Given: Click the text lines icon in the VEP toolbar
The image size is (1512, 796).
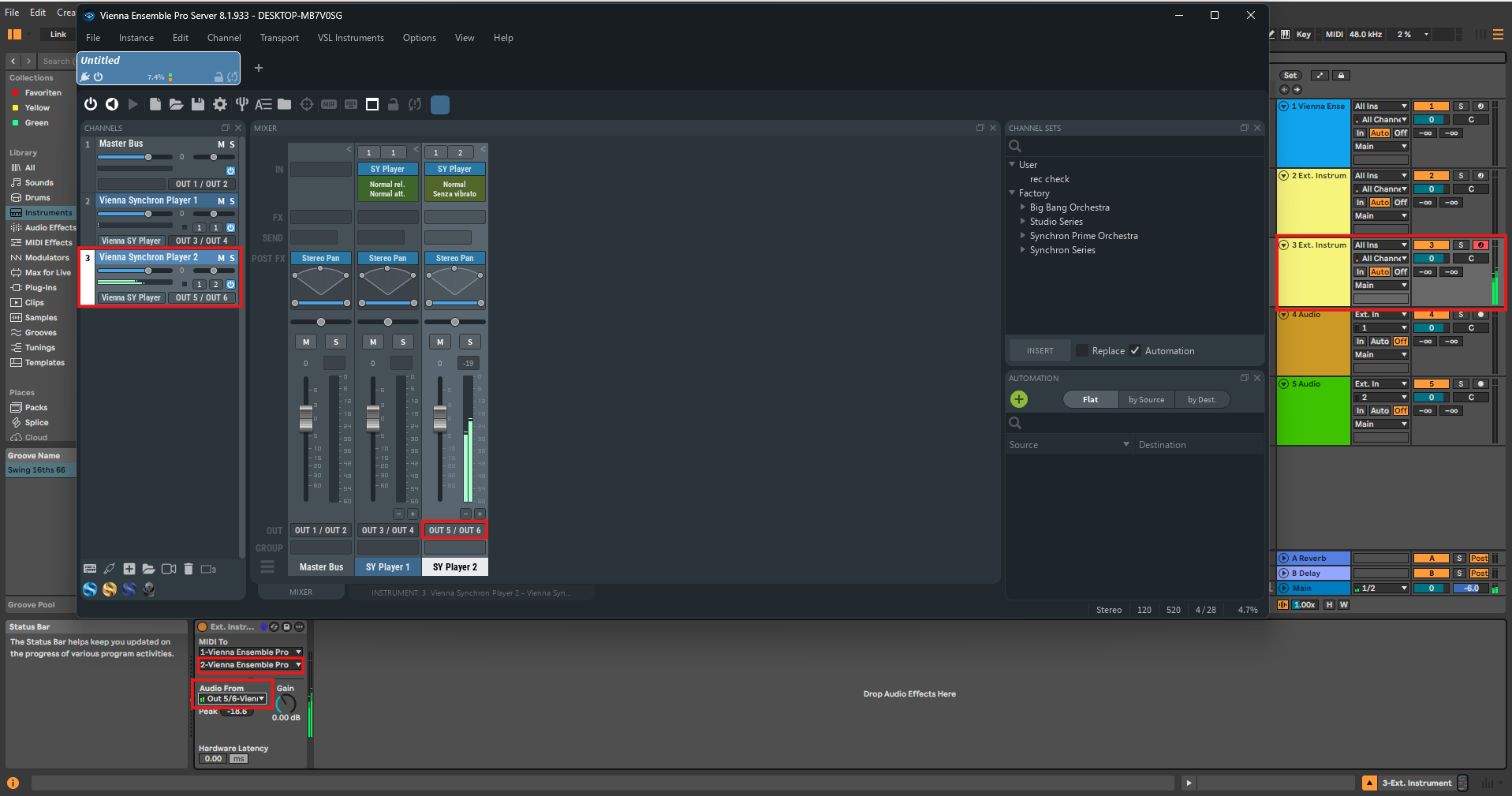Looking at the screenshot, I should tap(263, 104).
